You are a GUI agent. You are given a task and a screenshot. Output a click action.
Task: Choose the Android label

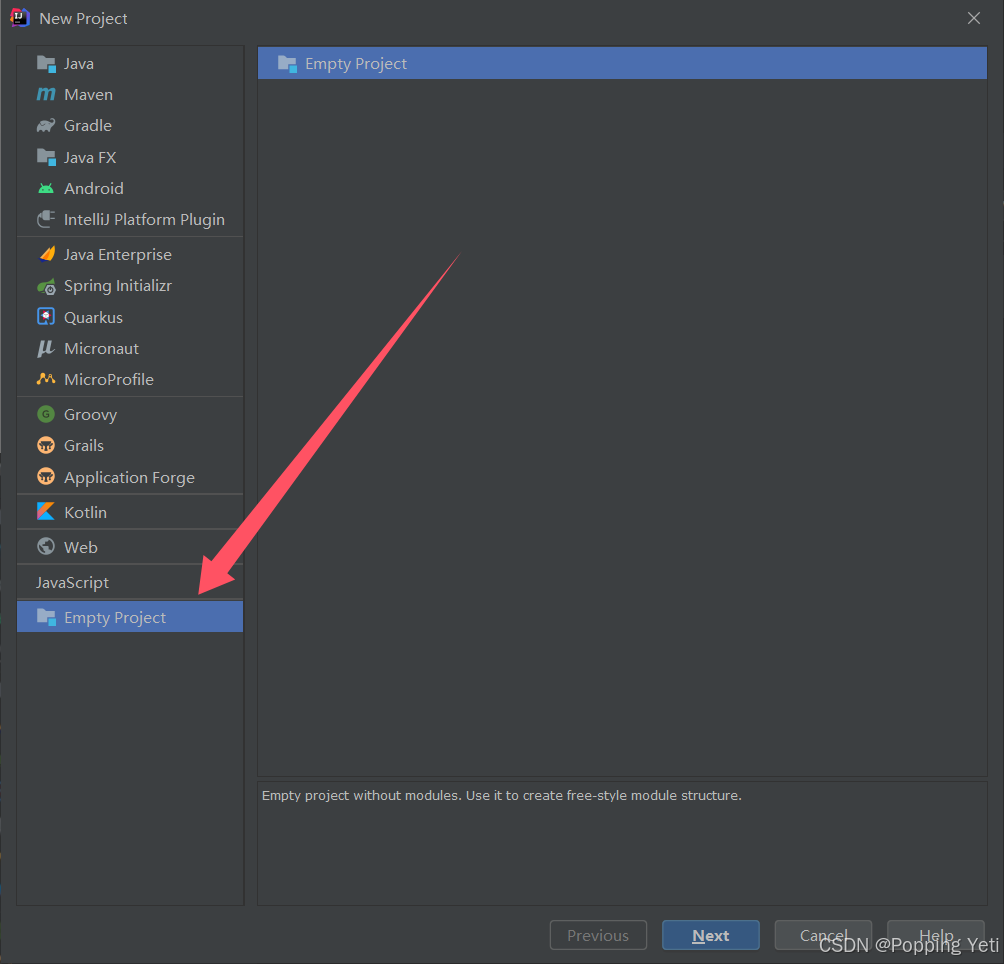93,188
